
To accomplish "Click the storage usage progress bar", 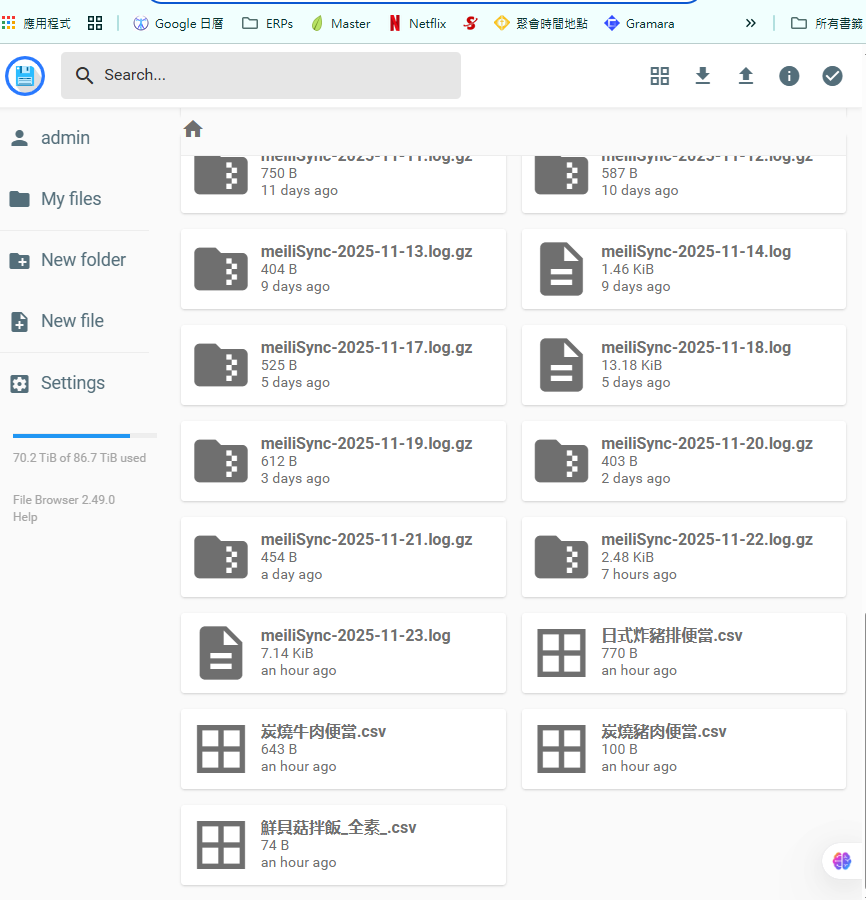I will (x=84, y=436).
